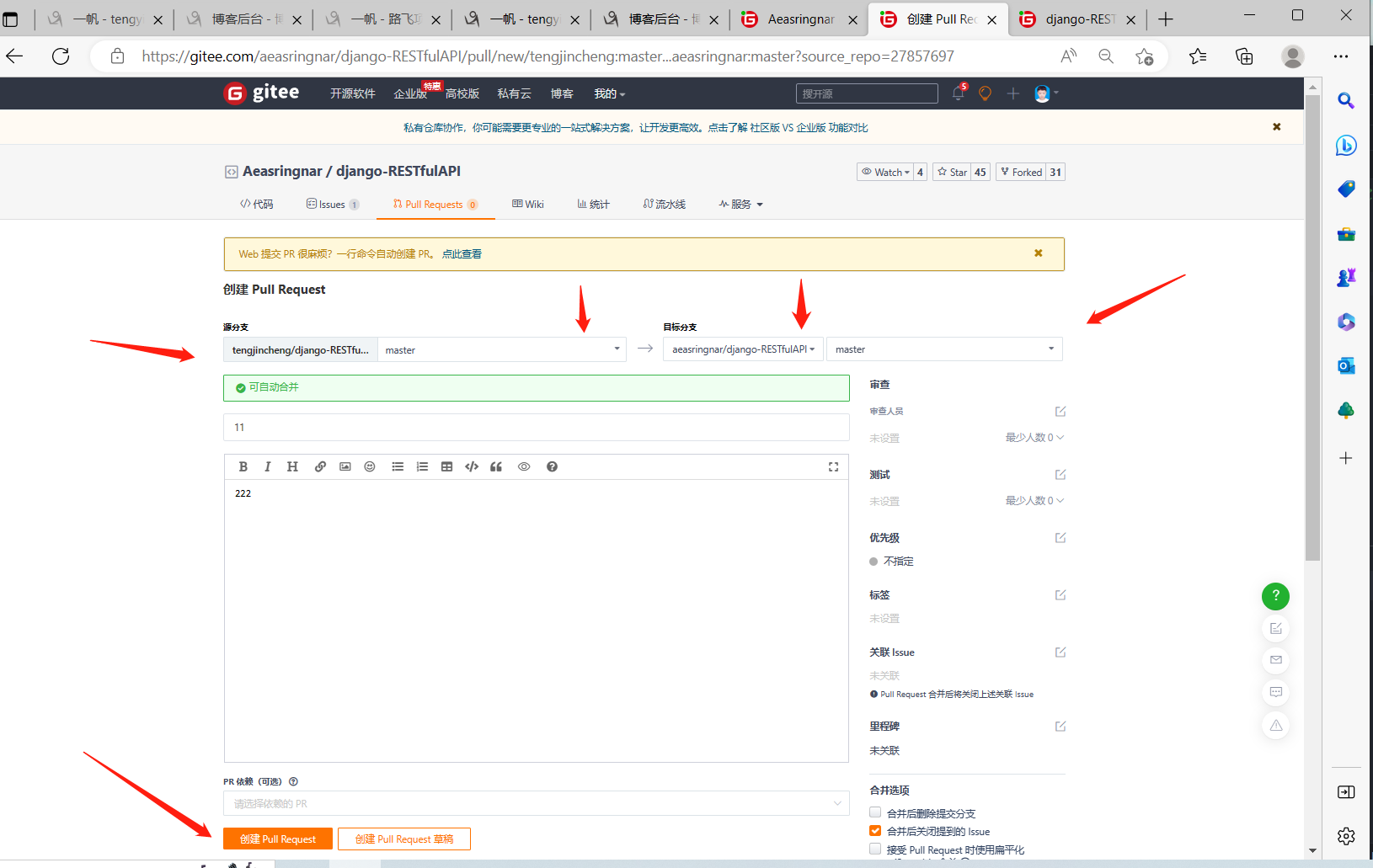The width and height of the screenshot is (1373, 868).
Task: Check 合并后删除提交分支 option
Action: coord(875,812)
